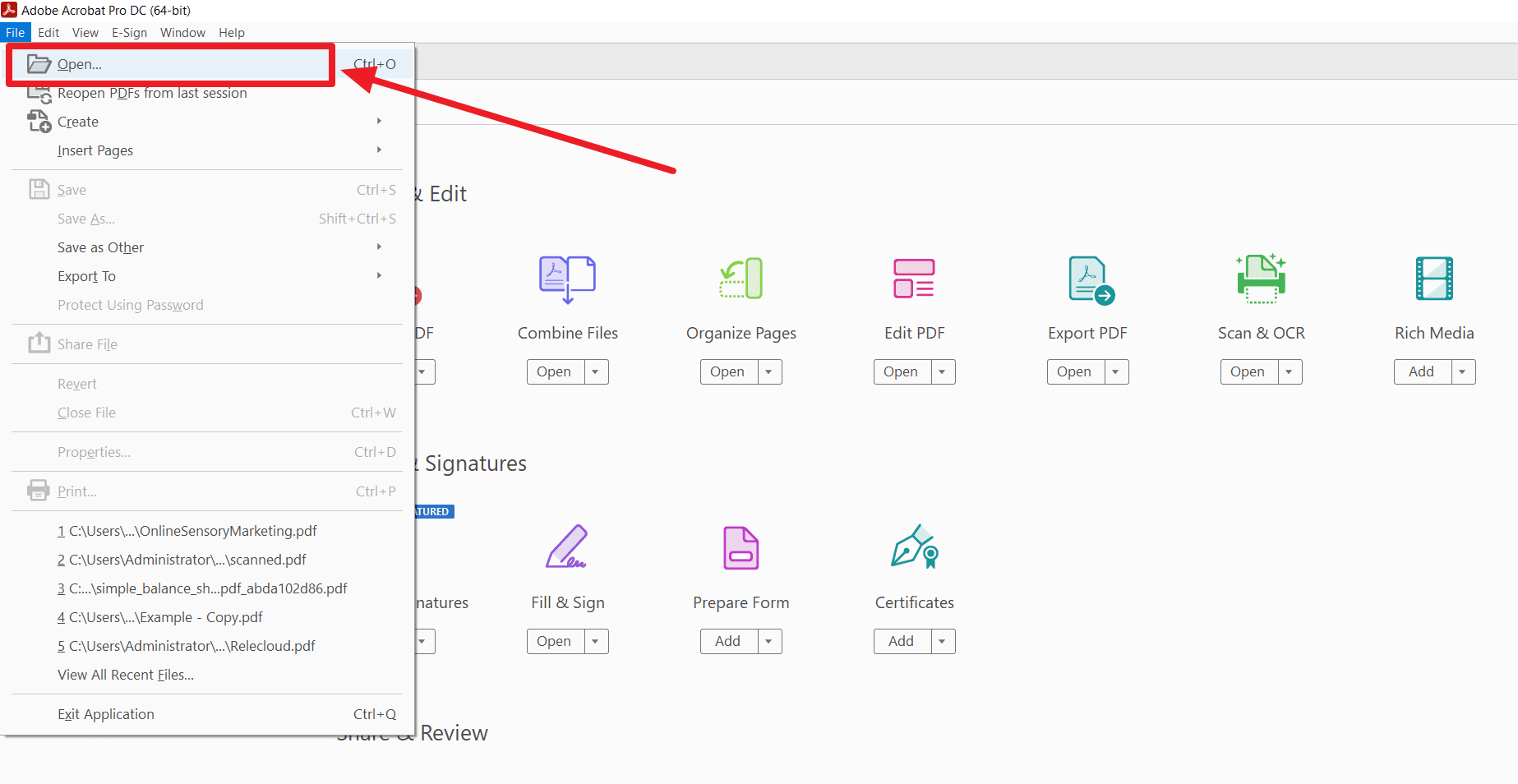Open the Window menu
The image size is (1518, 784).
coord(182,32)
